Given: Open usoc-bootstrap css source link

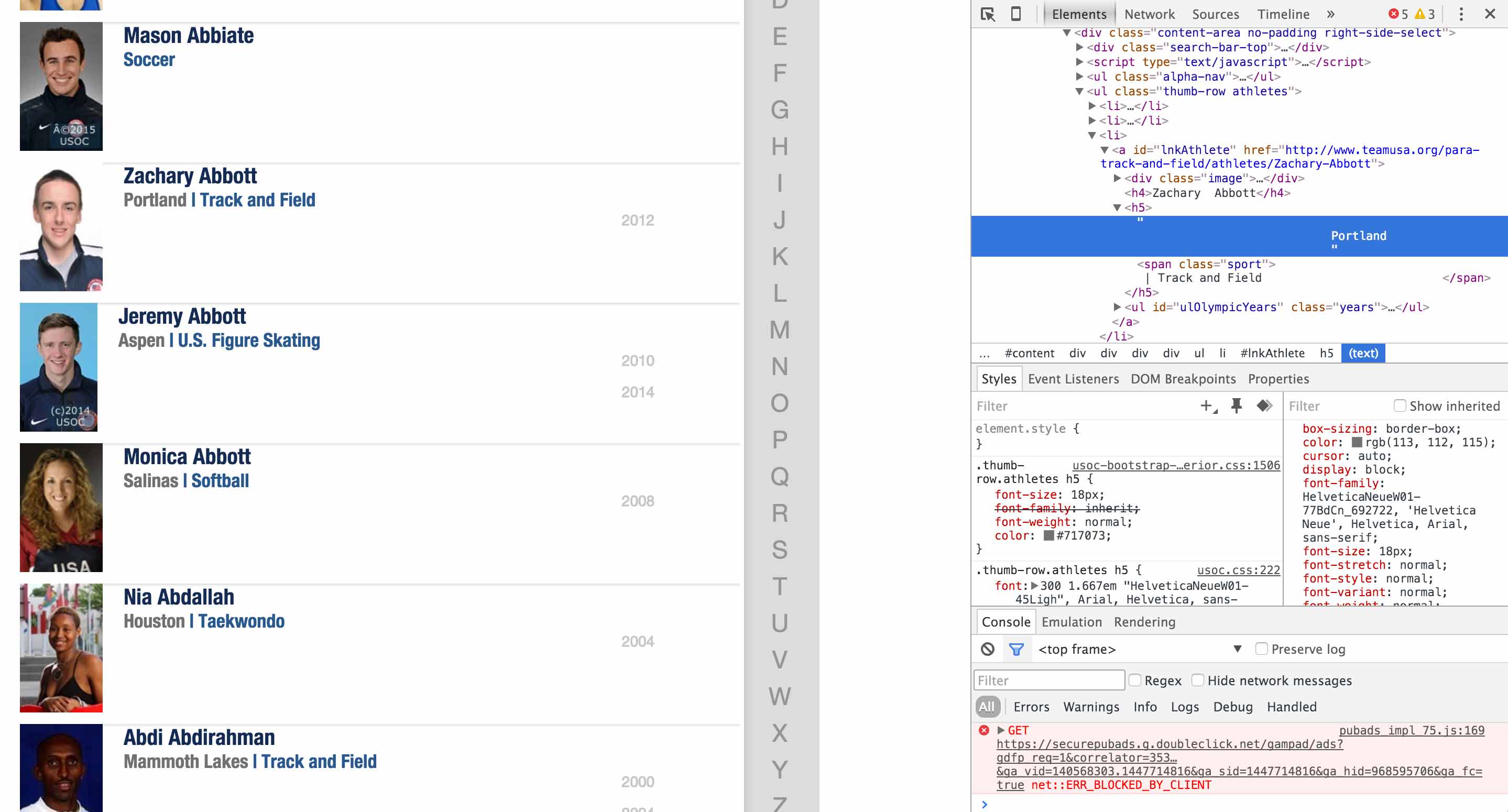Looking at the screenshot, I should click(1176, 465).
